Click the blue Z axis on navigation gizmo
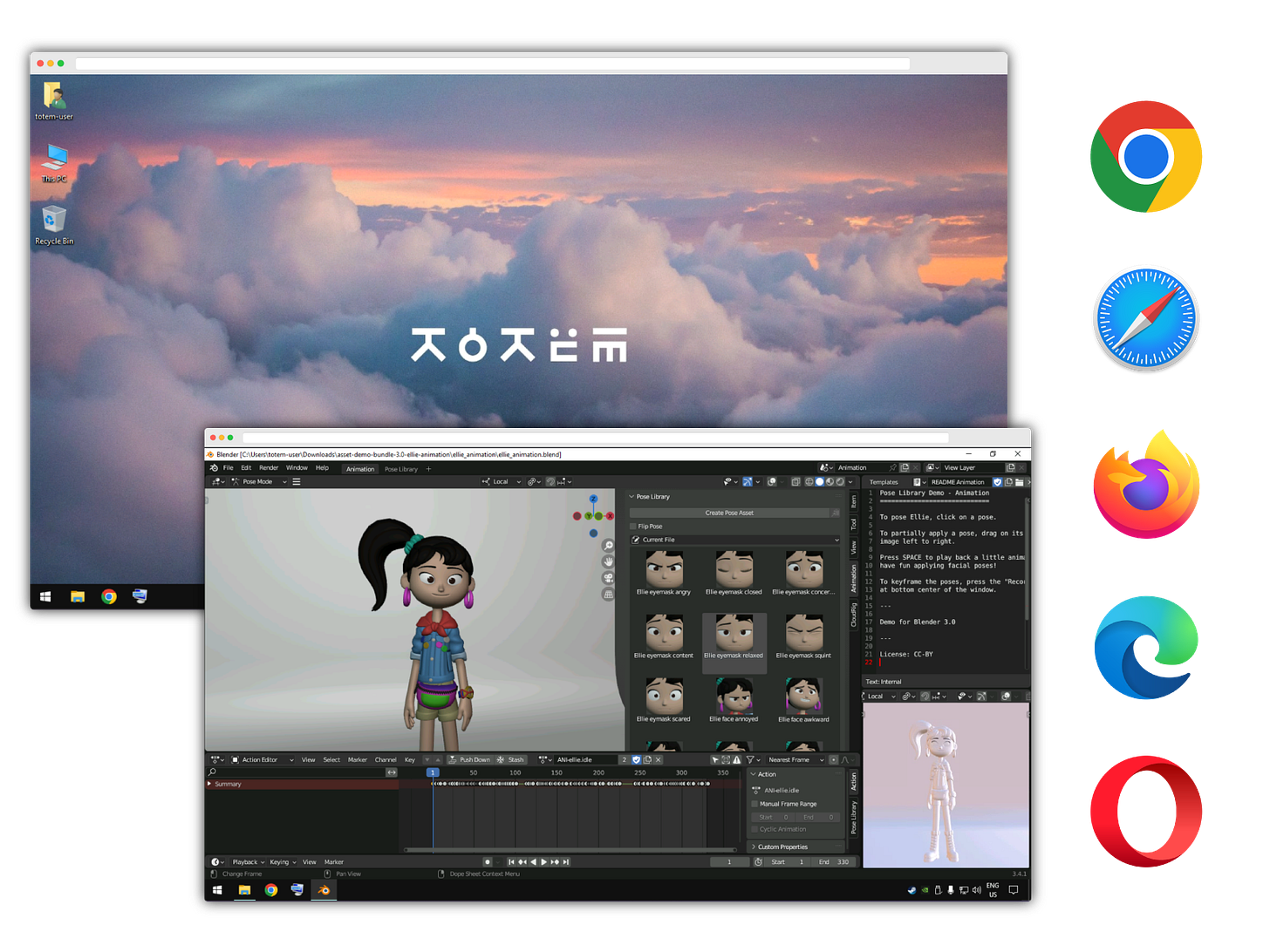 (x=593, y=500)
